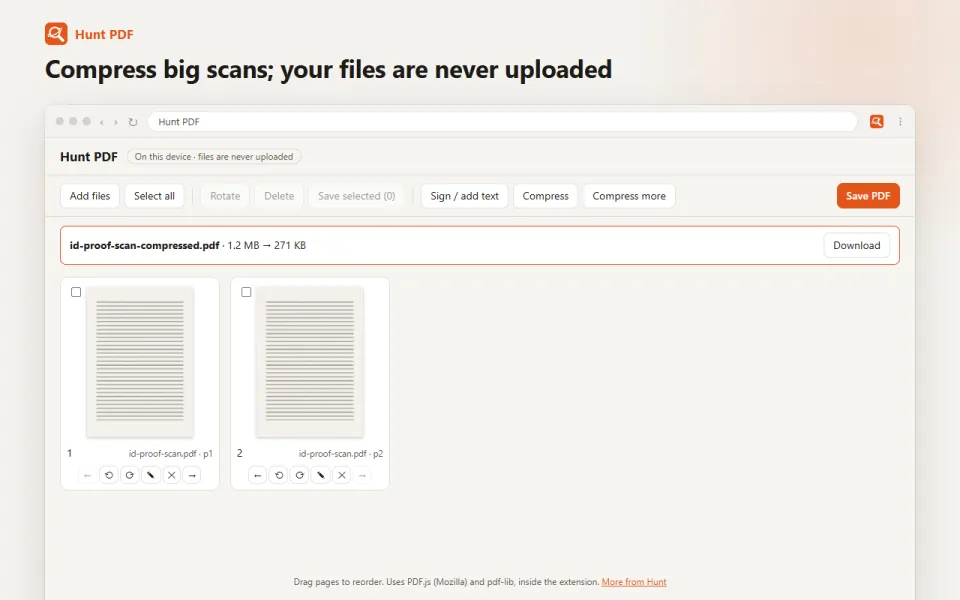Click the Hunt PDF extension icon in browser toolbar
This screenshot has height=600, width=960.
click(877, 121)
